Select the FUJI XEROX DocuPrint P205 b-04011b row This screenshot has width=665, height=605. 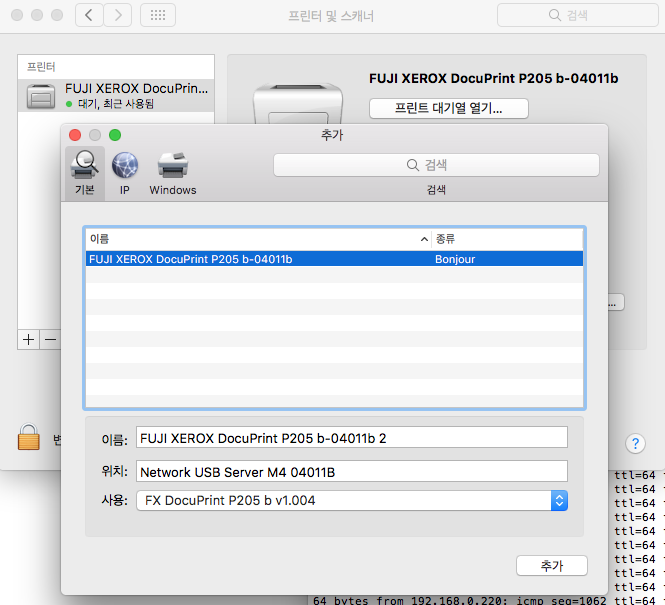tap(334, 259)
